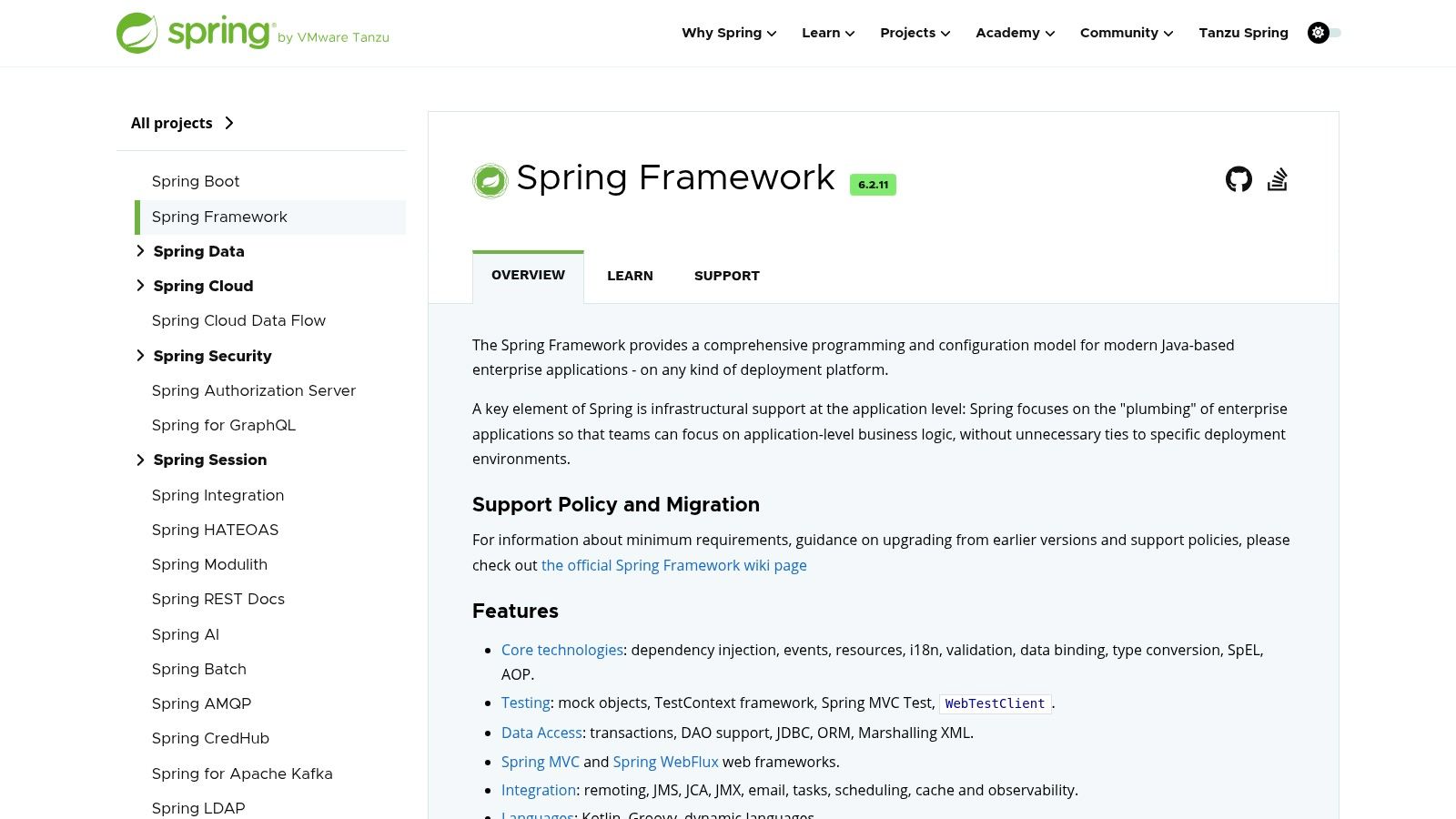The width and height of the screenshot is (1456, 819).
Task: Open the Projects dropdown menu
Action: tap(915, 33)
